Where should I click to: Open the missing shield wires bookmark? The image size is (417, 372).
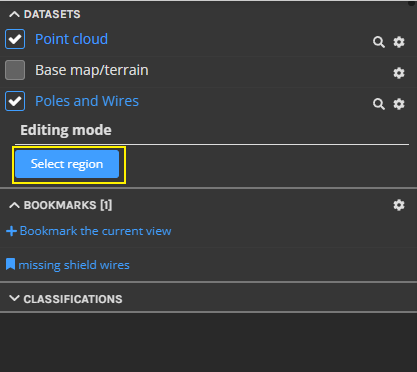click(74, 265)
